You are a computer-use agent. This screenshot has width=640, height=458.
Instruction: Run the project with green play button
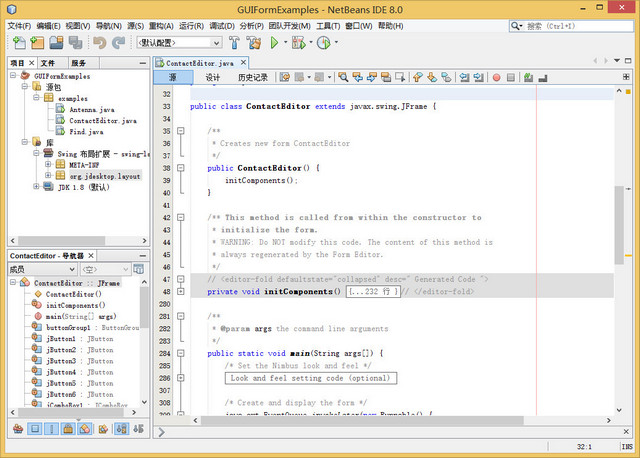point(276,42)
